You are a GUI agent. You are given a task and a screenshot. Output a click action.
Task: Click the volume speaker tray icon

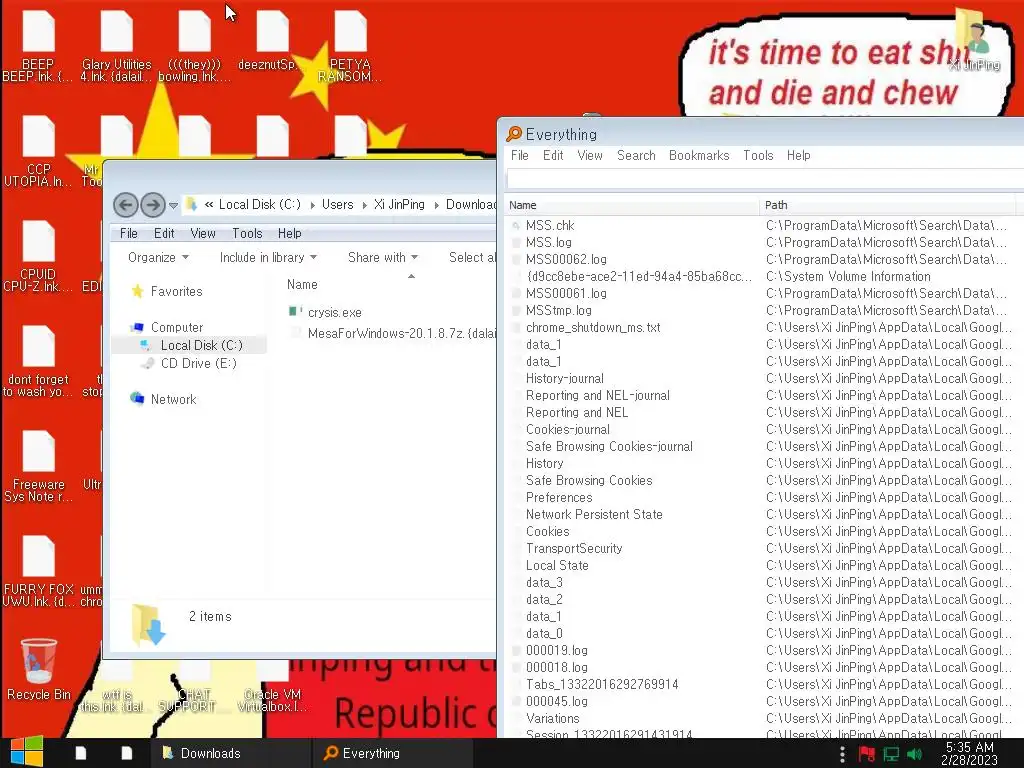tap(914, 754)
